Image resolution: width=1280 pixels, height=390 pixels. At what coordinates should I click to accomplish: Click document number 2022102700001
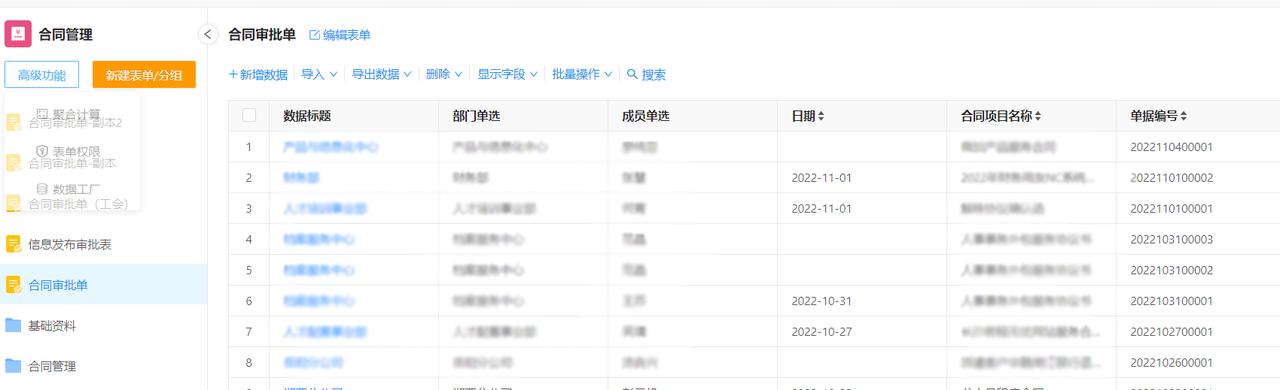pyautogui.click(x=1171, y=332)
